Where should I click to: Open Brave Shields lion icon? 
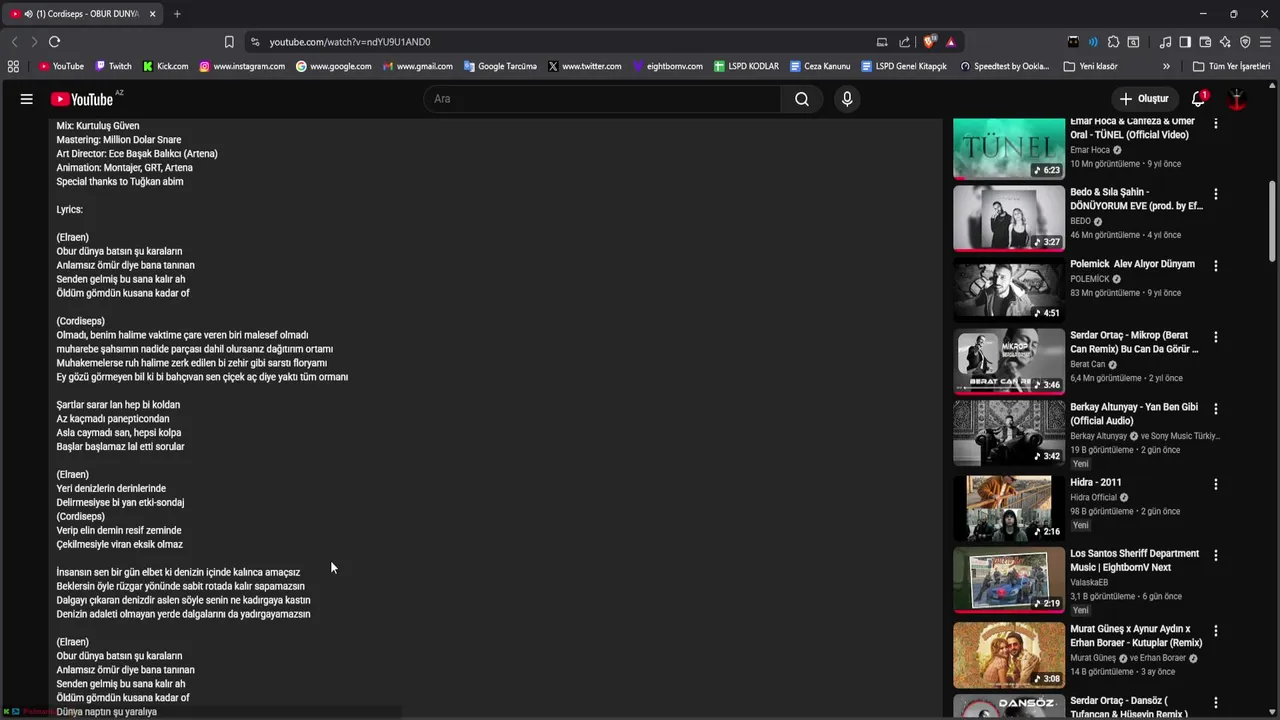click(930, 42)
